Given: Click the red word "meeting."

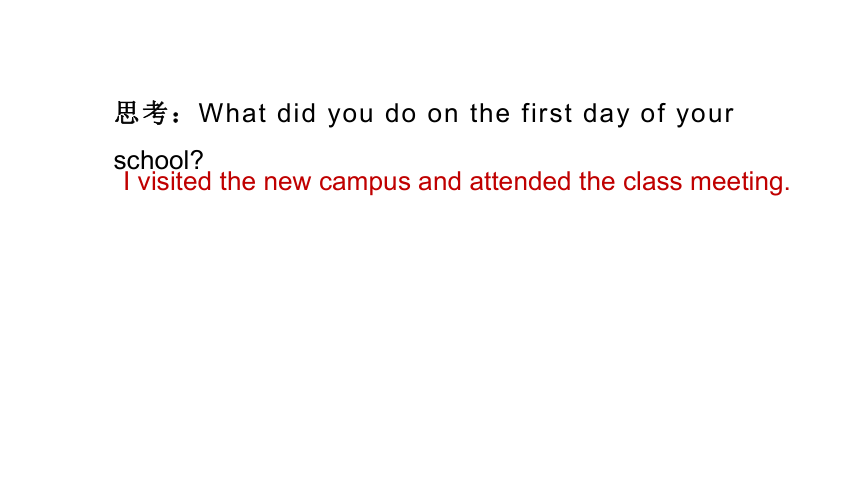Looking at the screenshot, I should [740, 183].
